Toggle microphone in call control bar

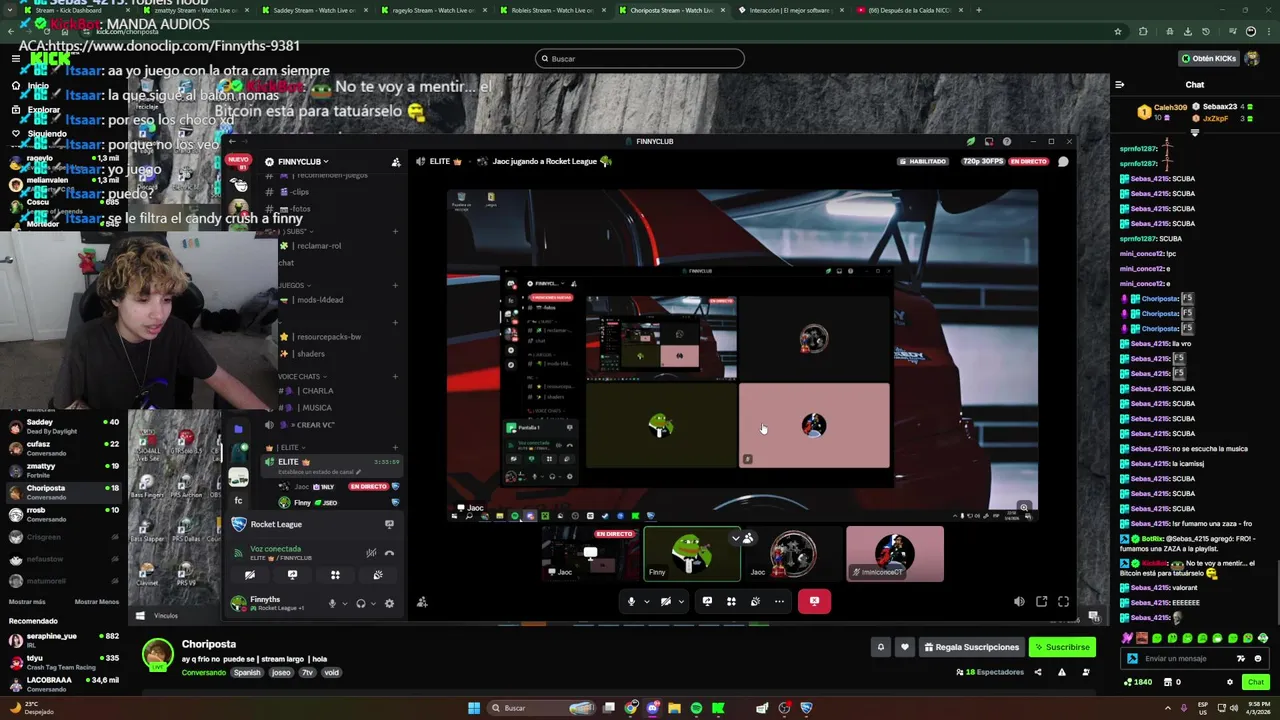coord(630,602)
